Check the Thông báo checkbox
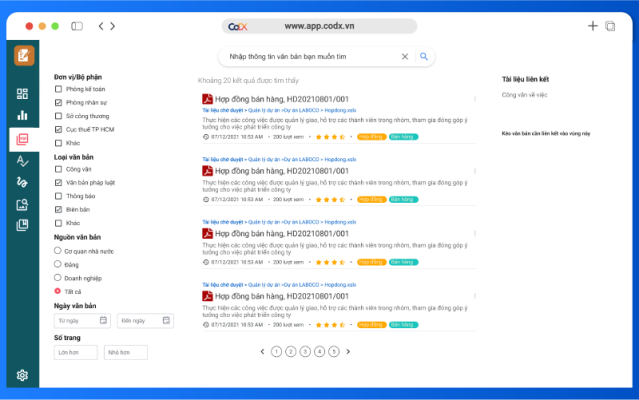 (58, 196)
